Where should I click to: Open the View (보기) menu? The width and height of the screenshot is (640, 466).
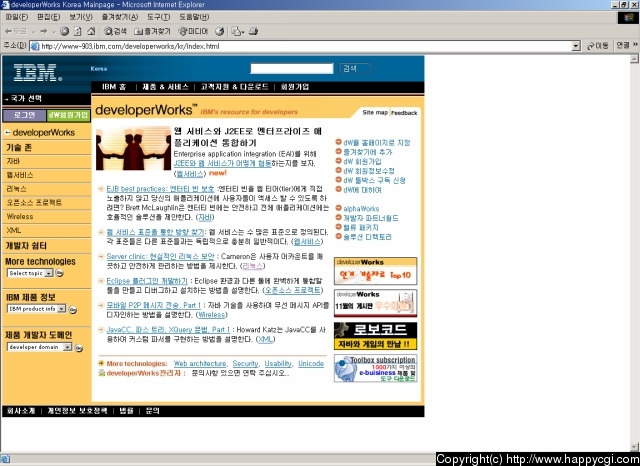coord(80,17)
